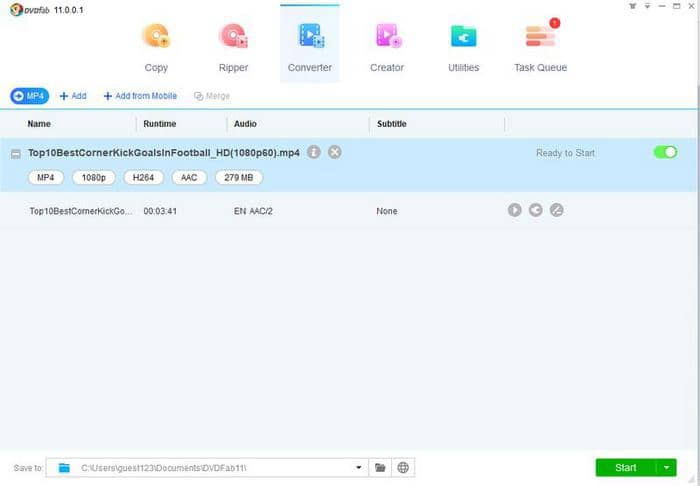Click the blue folder icon in Save to
This screenshot has width=700, height=486.
pyautogui.click(x=64, y=468)
